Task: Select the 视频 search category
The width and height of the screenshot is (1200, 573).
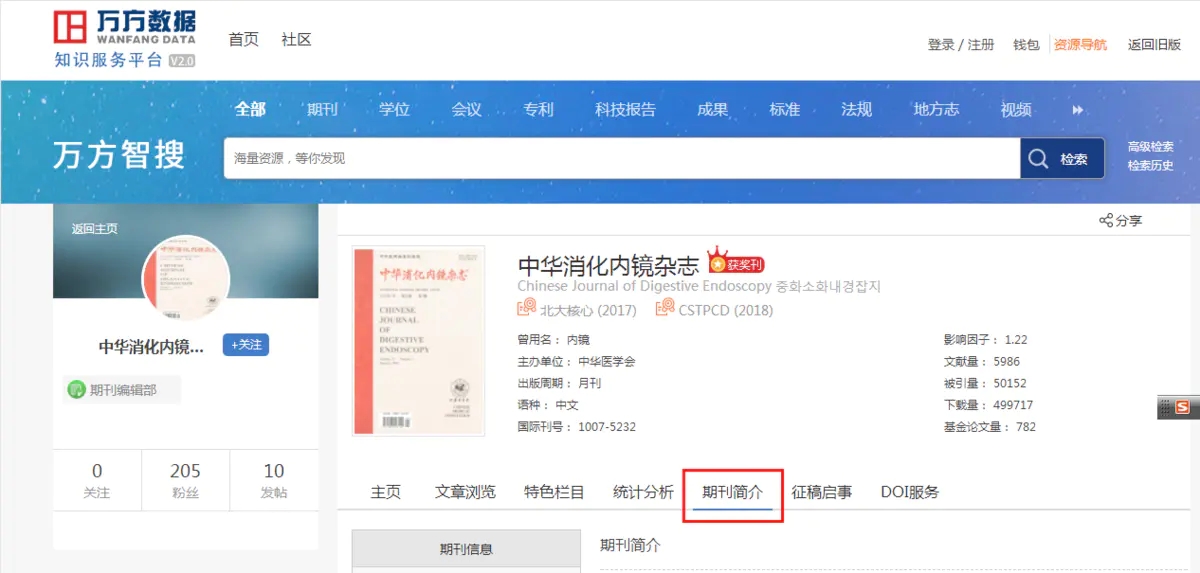Action: pos(1016,109)
